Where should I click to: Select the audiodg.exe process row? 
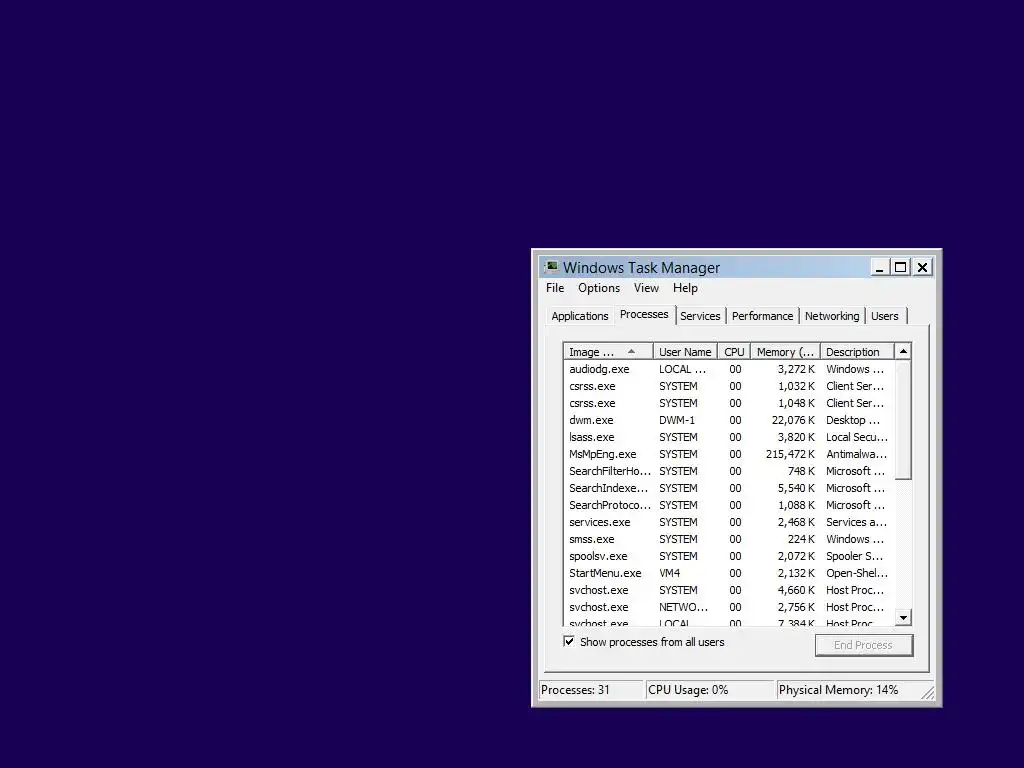[729, 369]
